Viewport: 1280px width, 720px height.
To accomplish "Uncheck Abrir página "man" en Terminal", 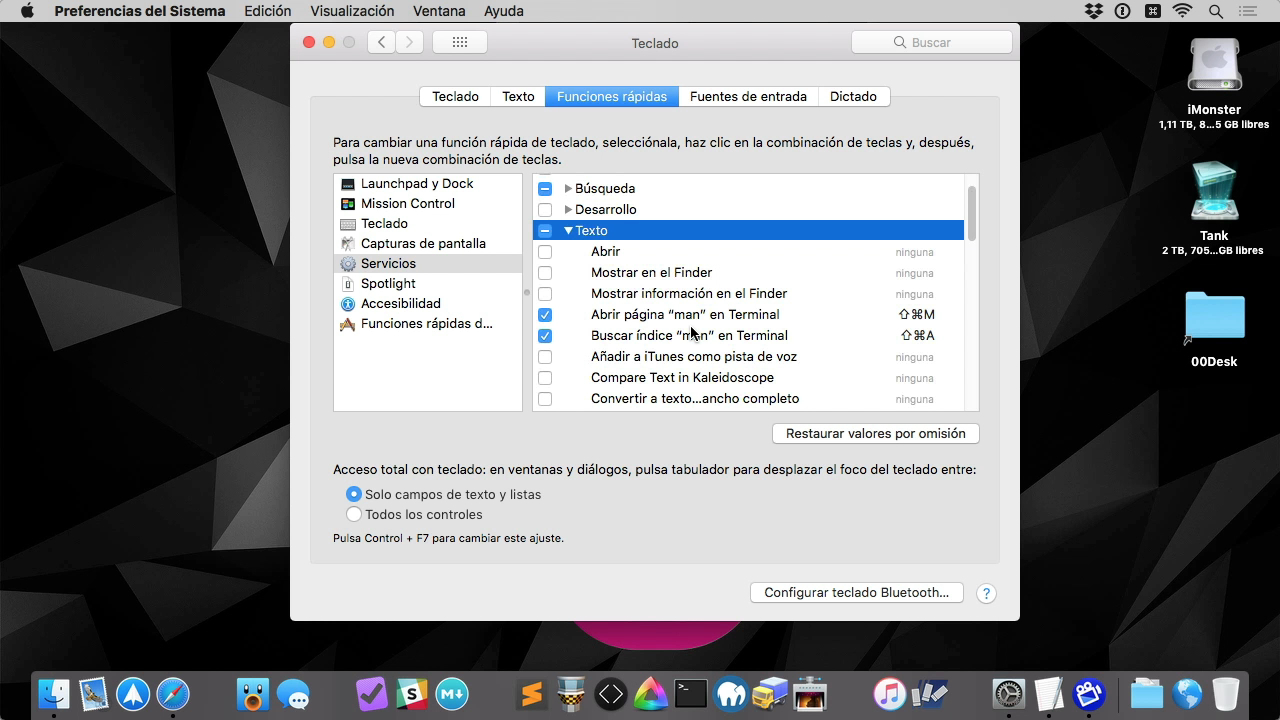I will [545, 314].
